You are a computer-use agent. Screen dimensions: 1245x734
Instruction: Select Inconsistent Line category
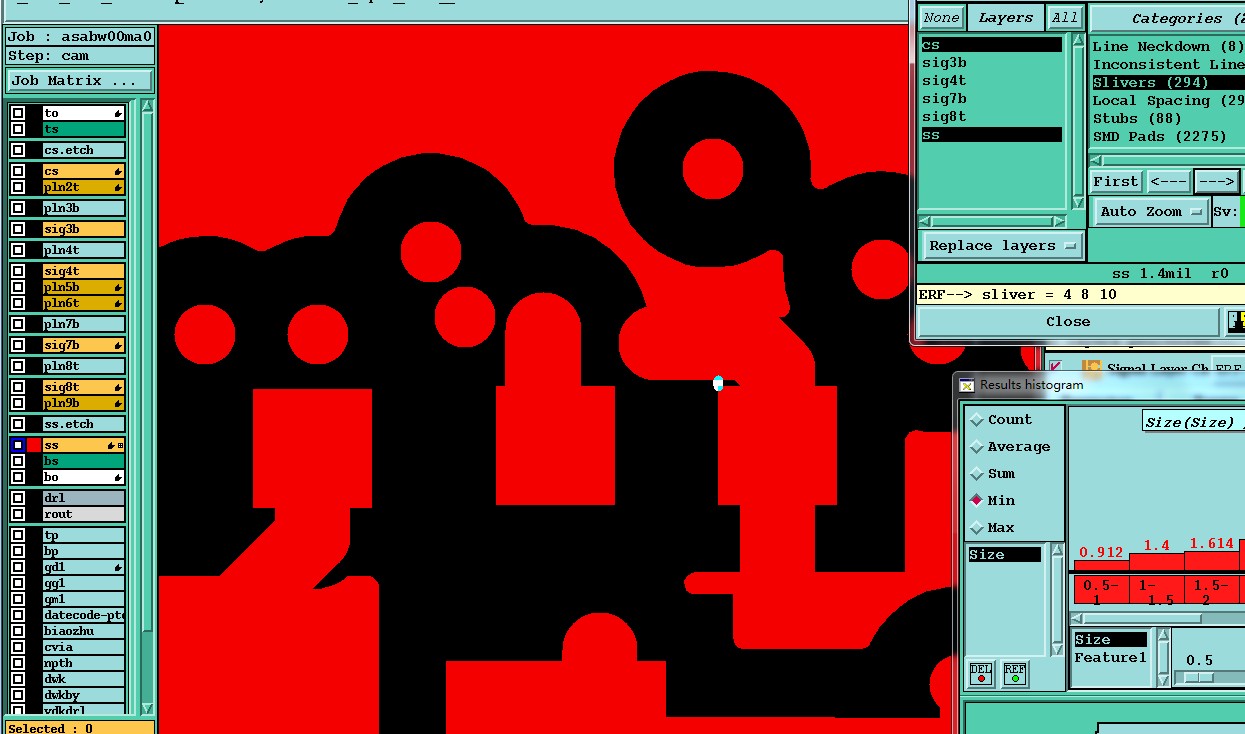(x=1168, y=65)
